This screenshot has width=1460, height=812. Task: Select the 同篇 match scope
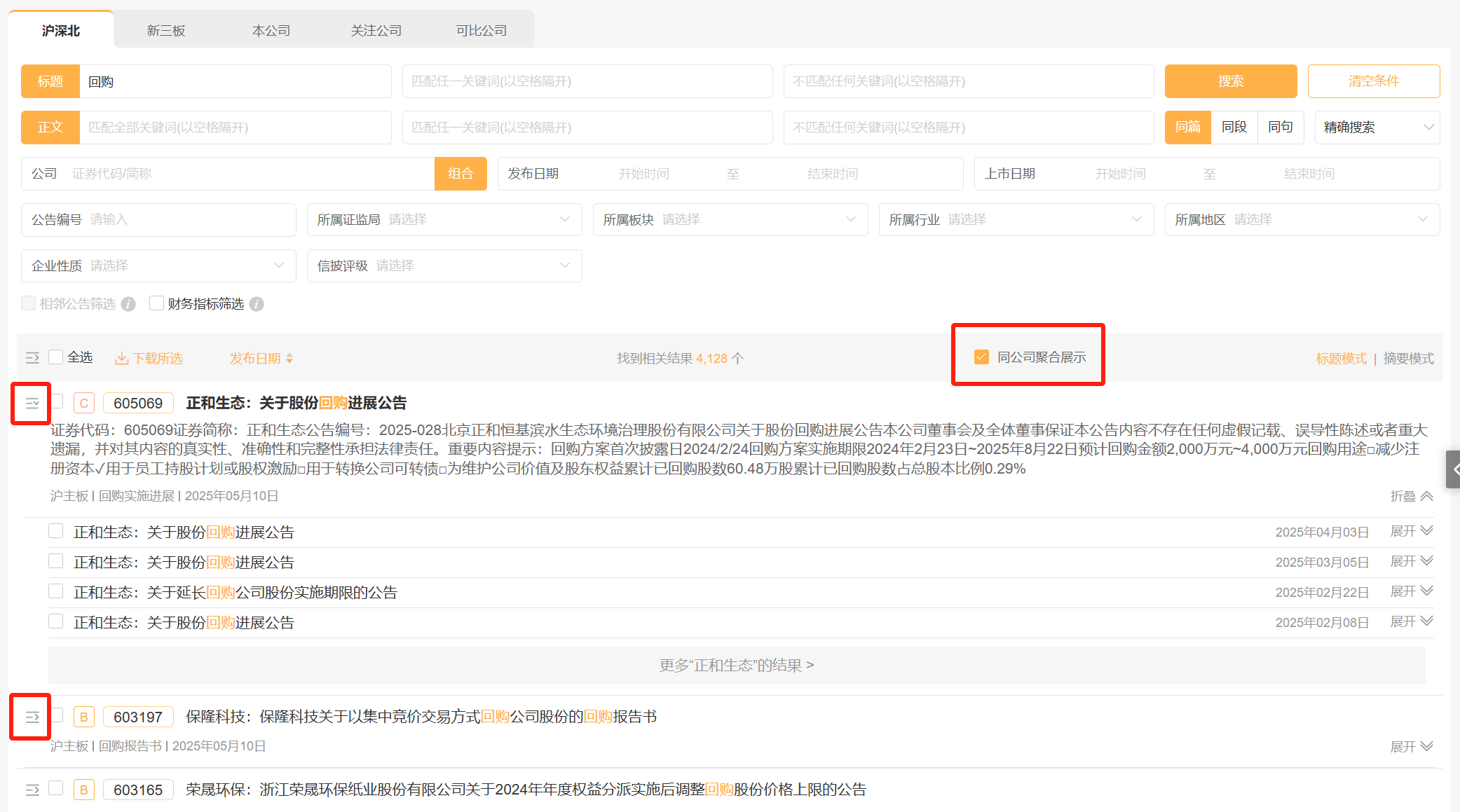tap(1188, 128)
